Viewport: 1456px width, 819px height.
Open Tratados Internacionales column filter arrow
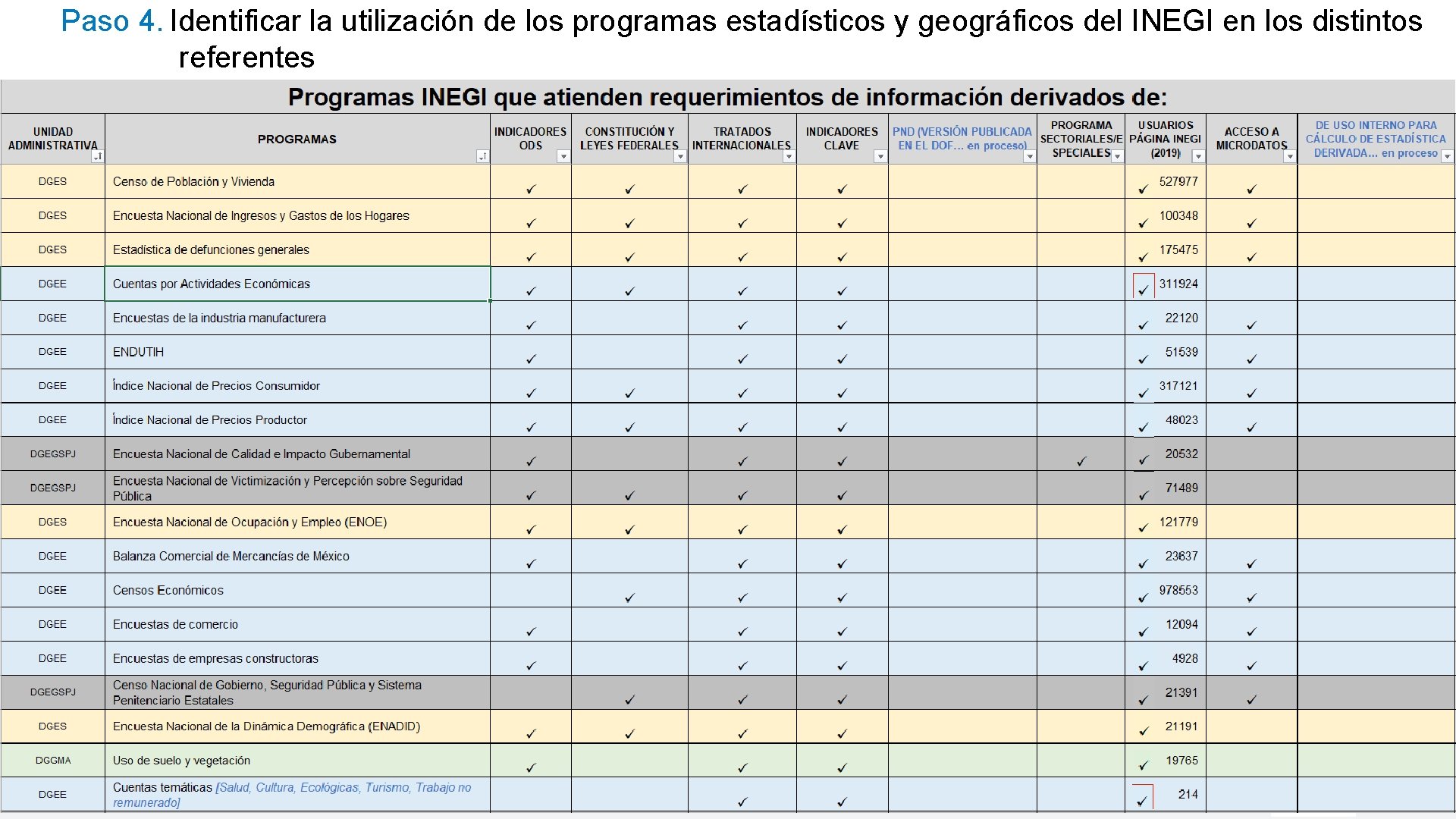[789, 156]
